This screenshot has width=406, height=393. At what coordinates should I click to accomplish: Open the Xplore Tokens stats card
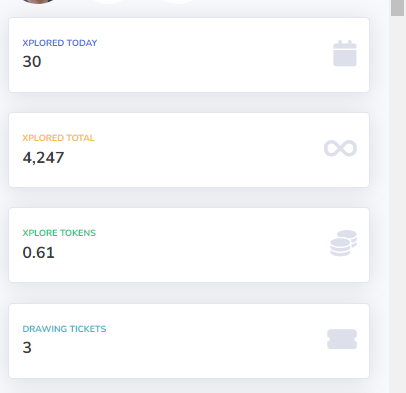(x=189, y=245)
